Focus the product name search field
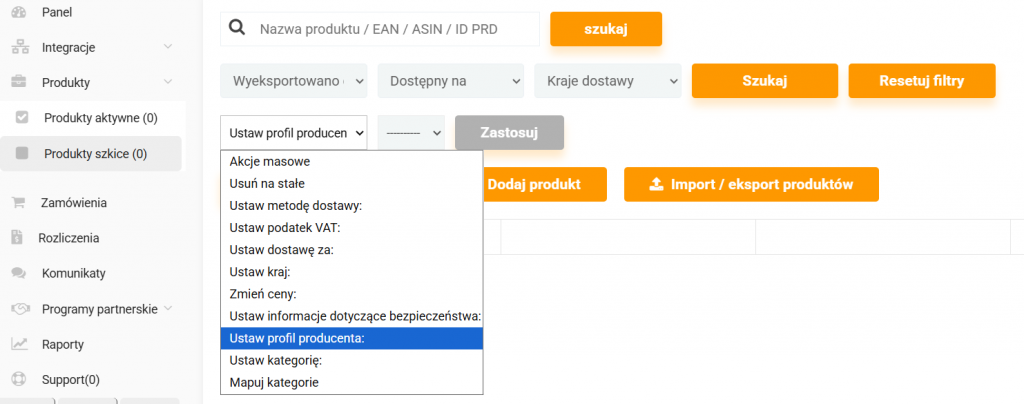 [395, 29]
